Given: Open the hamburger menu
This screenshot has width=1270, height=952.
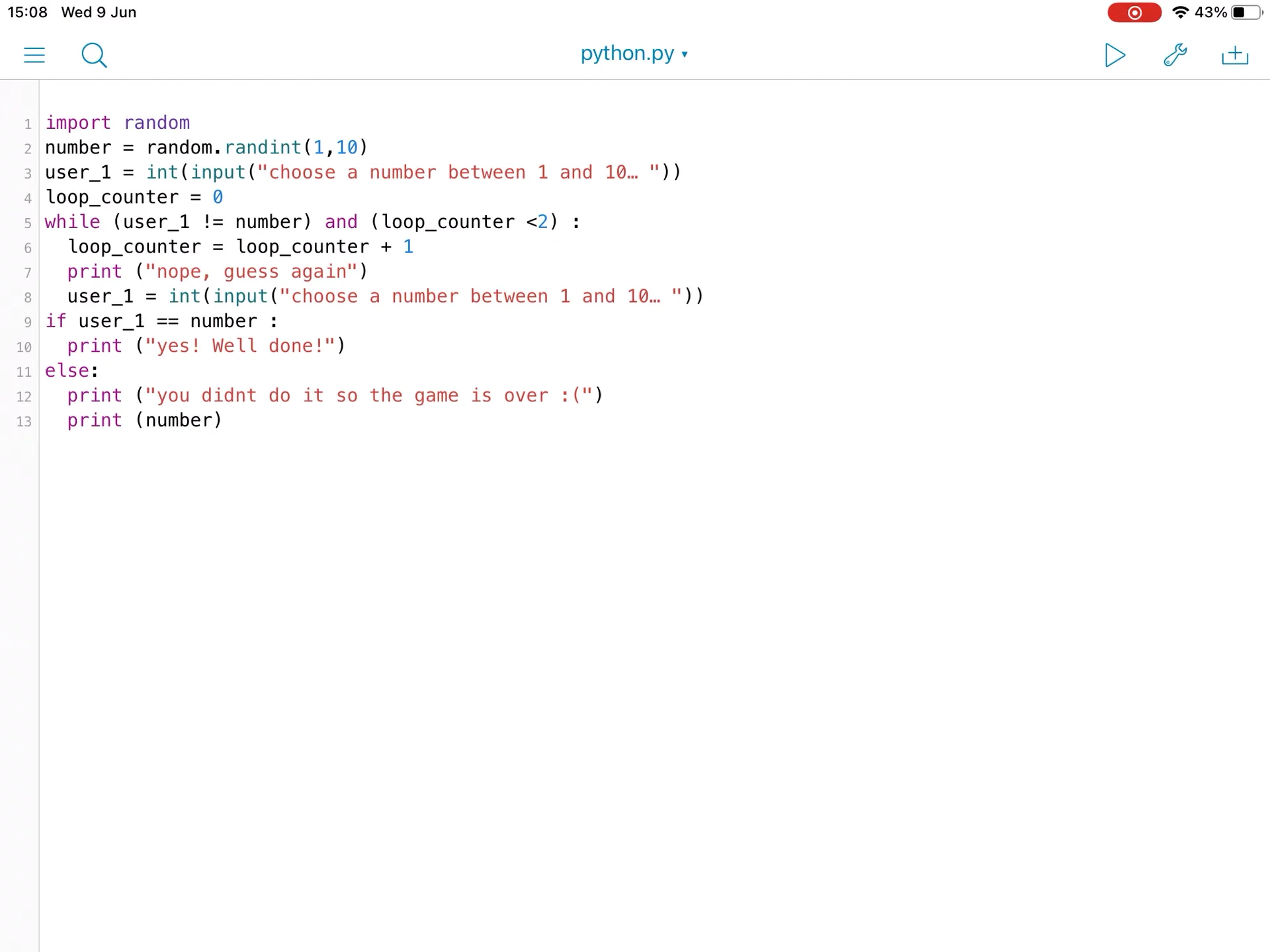Looking at the screenshot, I should [x=34, y=55].
